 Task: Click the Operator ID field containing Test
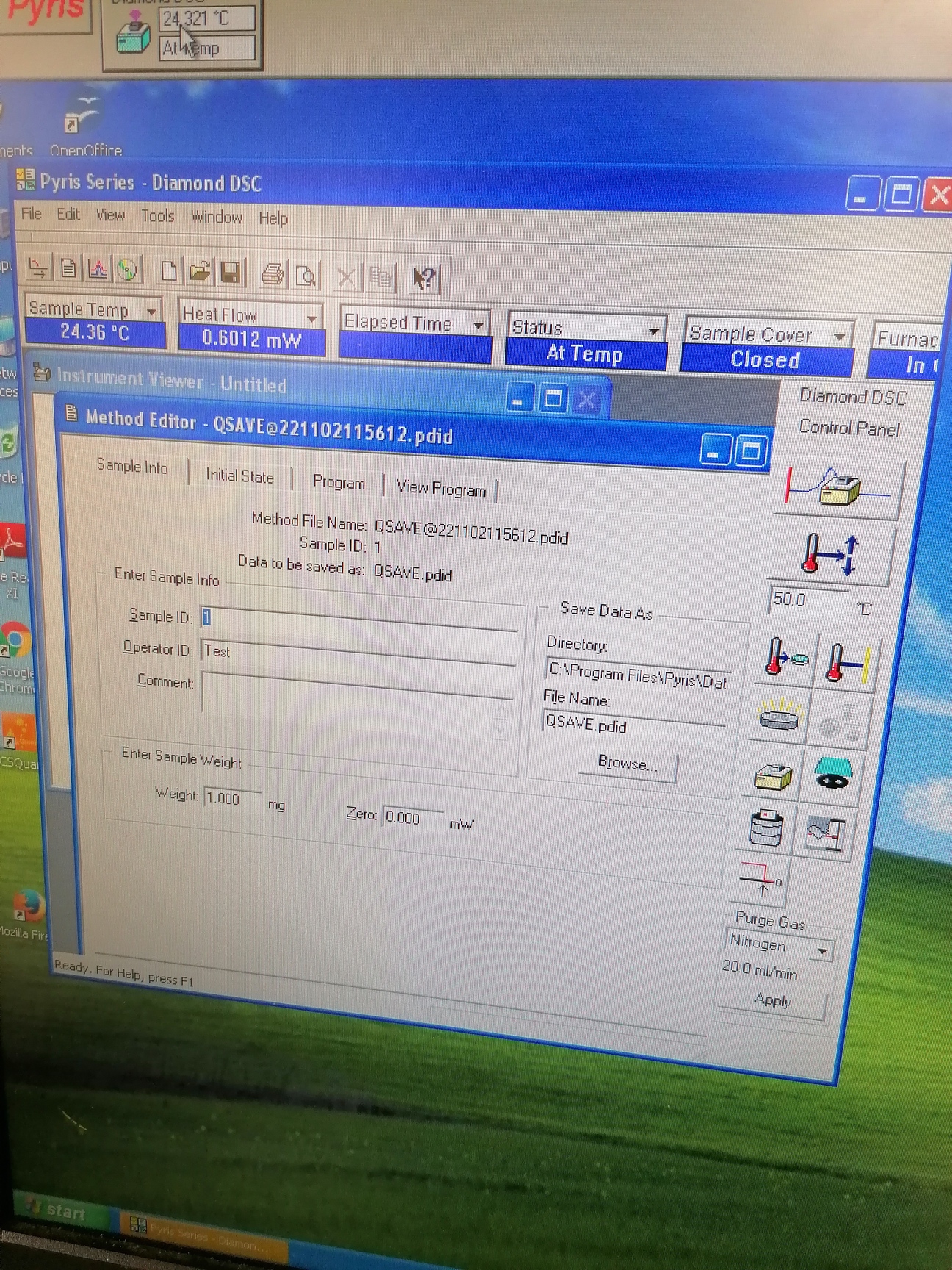tap(358, 653)
